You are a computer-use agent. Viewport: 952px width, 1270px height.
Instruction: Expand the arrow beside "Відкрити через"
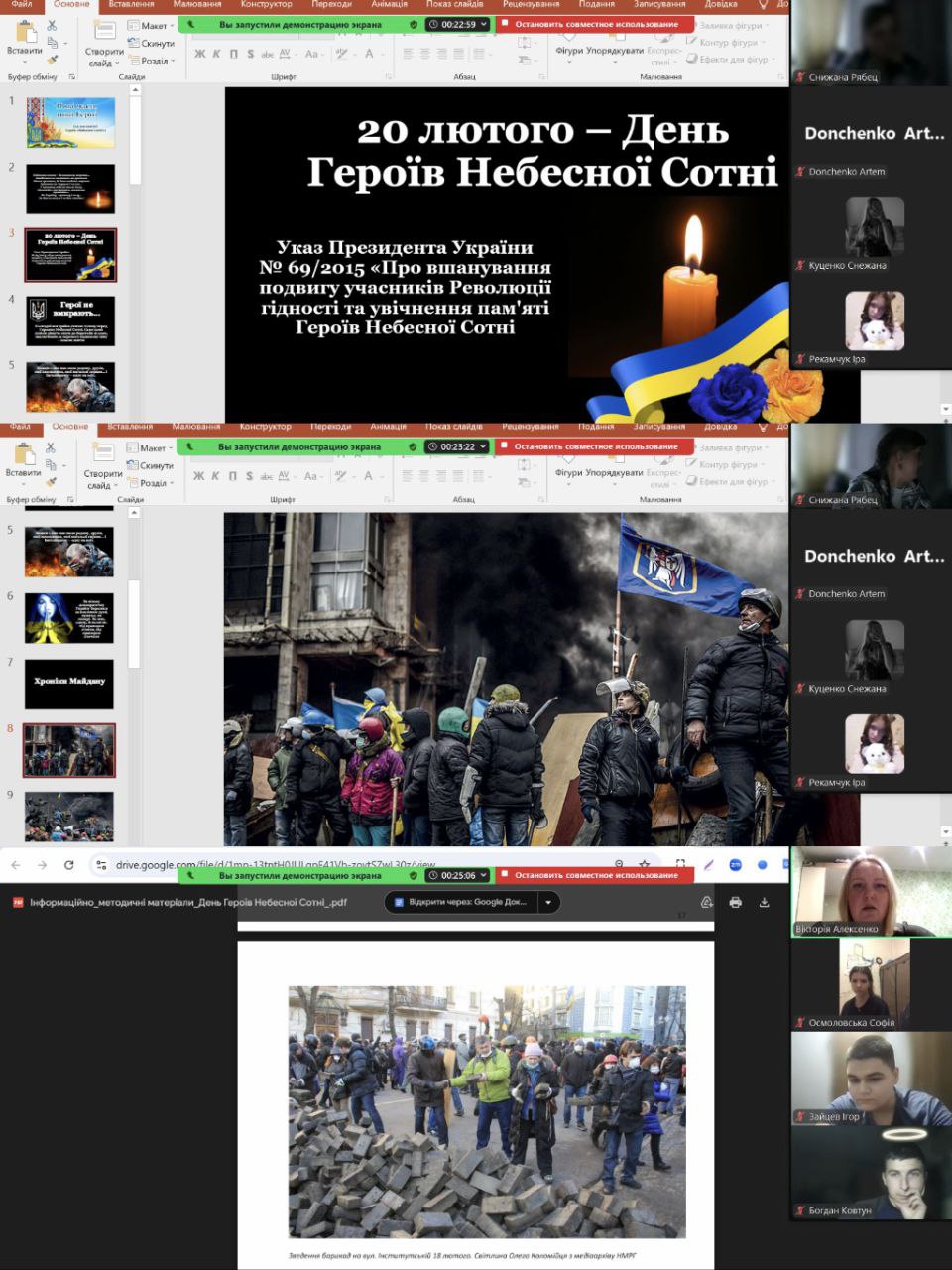coord(547,902)
